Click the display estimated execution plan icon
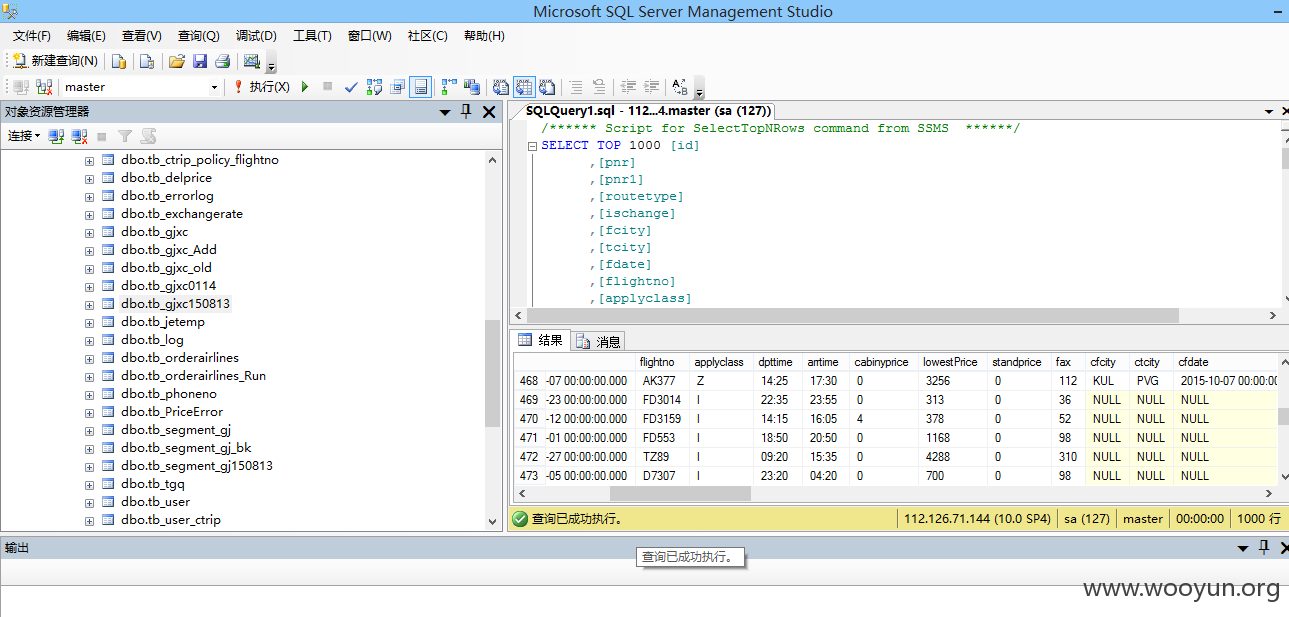The image size is (1289, 617). (375, 87)
